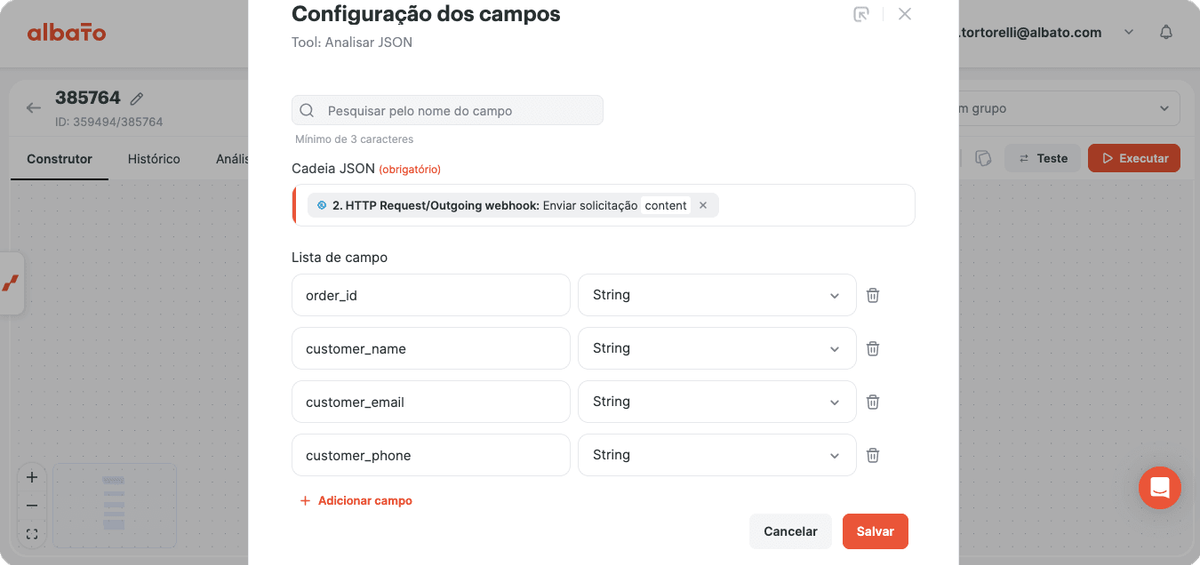Click the search magnifier icon
This screenshot has width=1200, height=565.
307,110
